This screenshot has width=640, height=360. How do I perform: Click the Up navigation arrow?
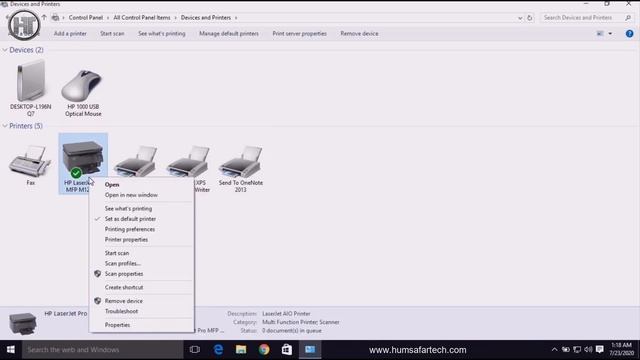pyautogui.click(x=44, y=18)
